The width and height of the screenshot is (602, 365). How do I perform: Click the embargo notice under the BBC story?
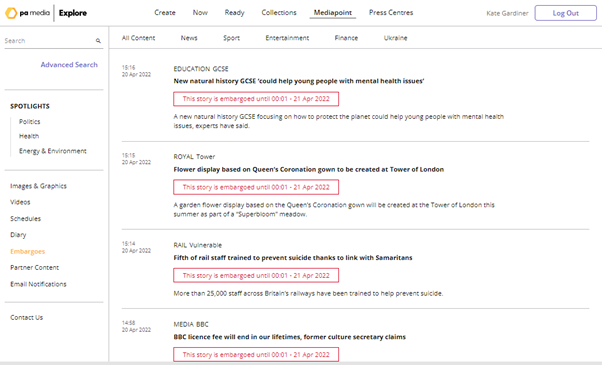point(256,355)
